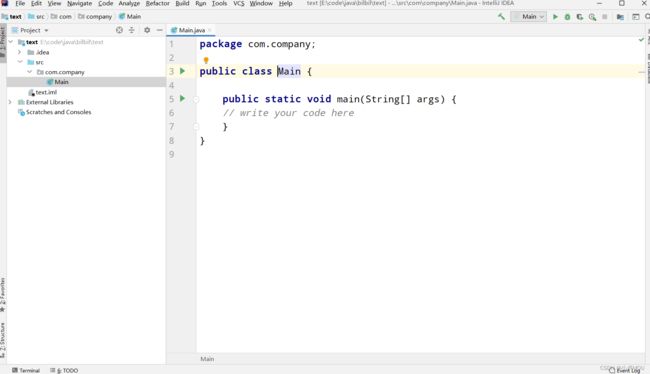Open the Project view type dropdown

pos(30,30)
